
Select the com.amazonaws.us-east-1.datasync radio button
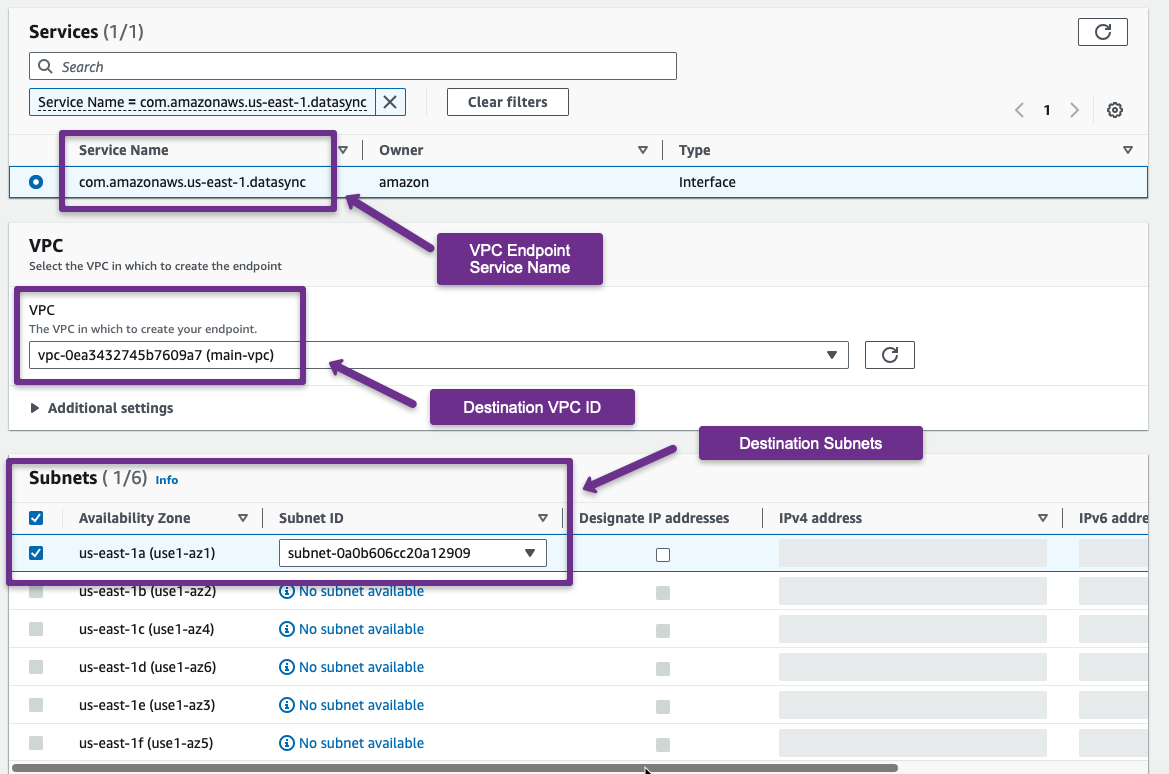(37, 182)
